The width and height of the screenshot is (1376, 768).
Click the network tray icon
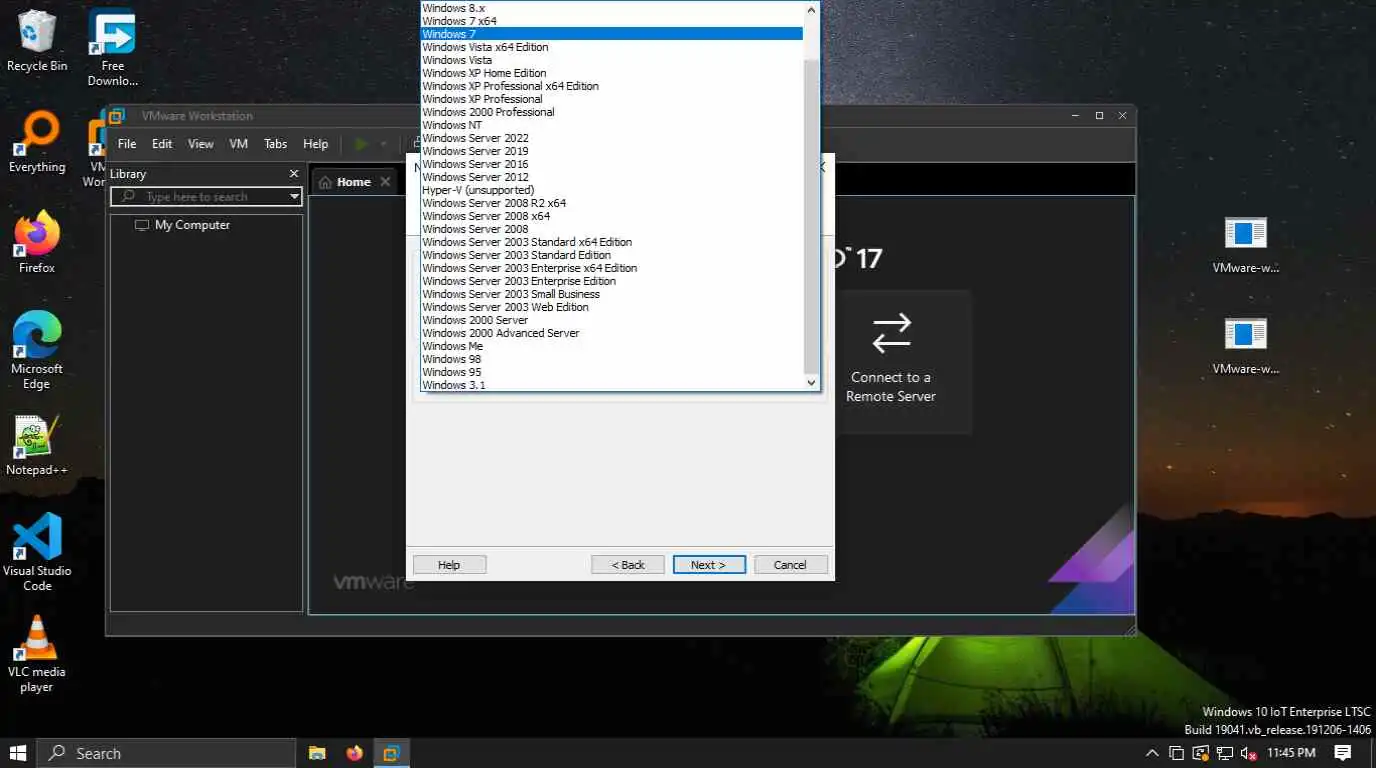(x=1223, y=753)
